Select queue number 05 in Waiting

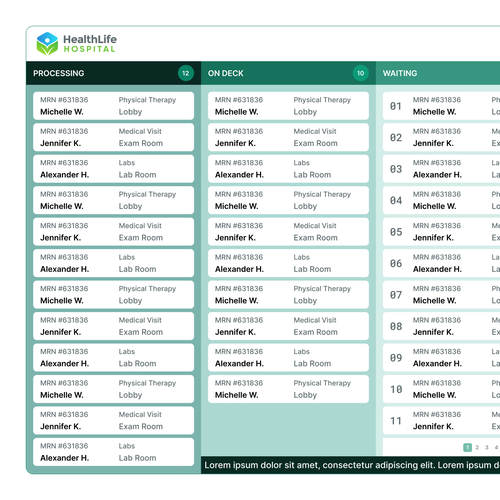(x=396, y=232)
